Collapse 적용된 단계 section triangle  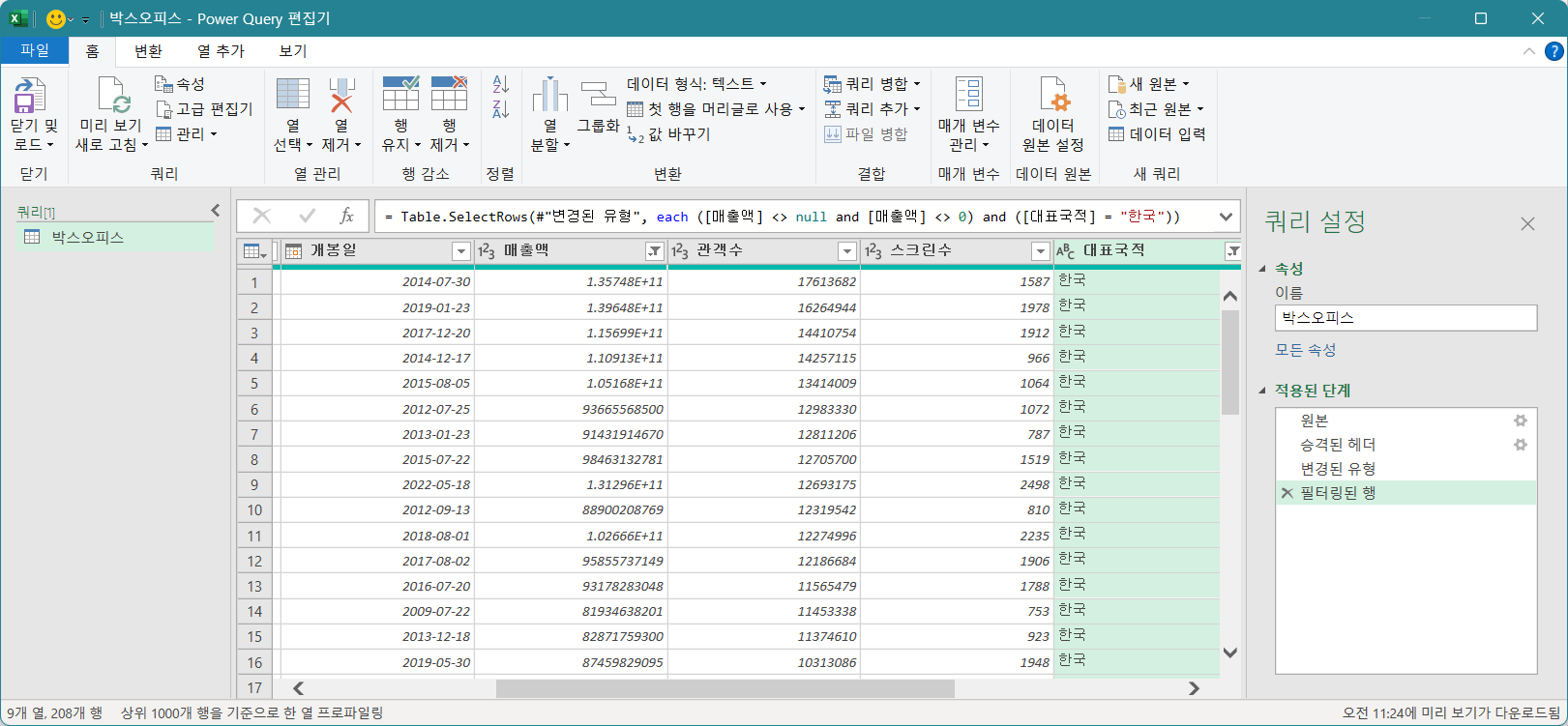pos(1262,391)
